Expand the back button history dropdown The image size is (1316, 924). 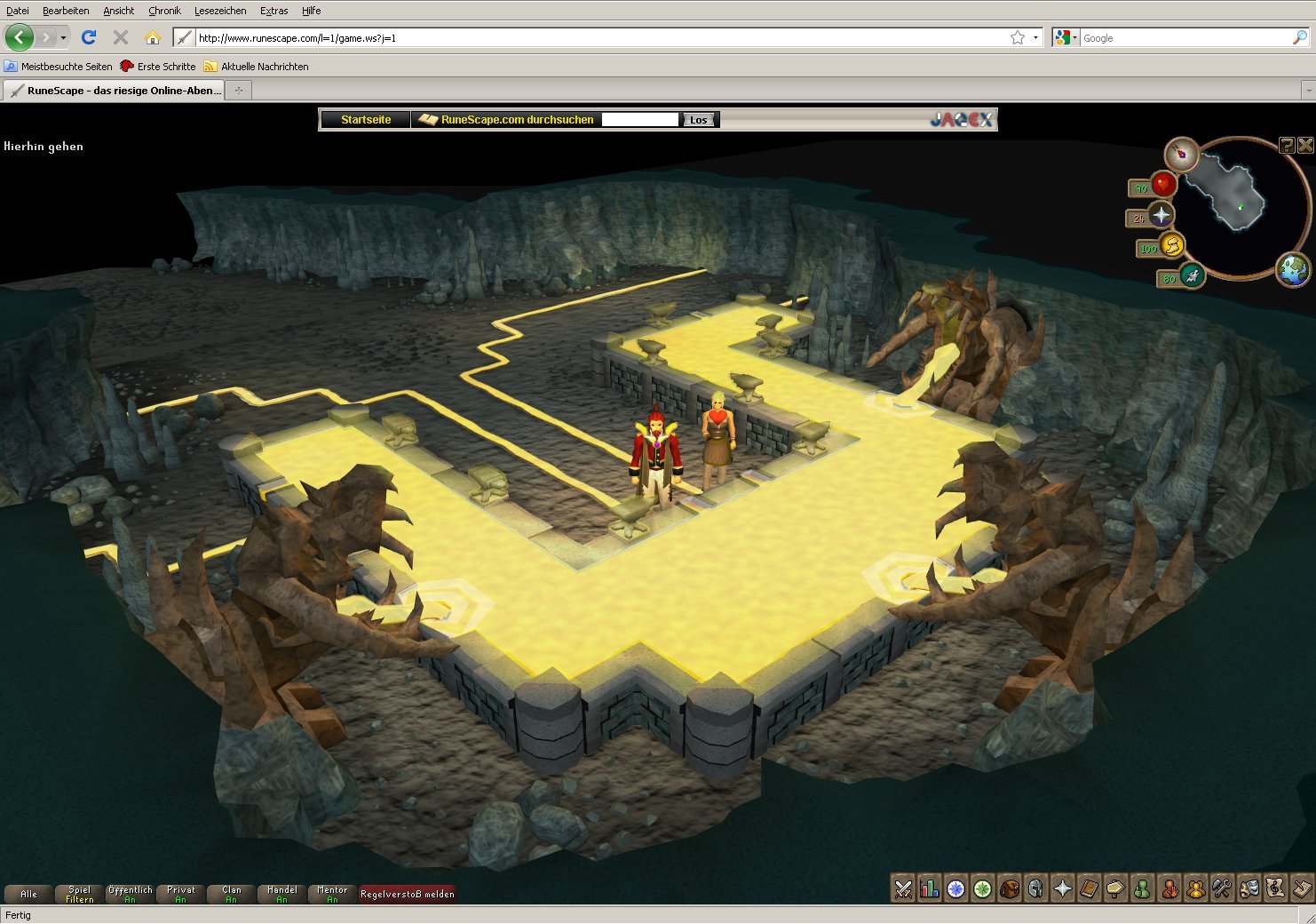click(63, 38)
